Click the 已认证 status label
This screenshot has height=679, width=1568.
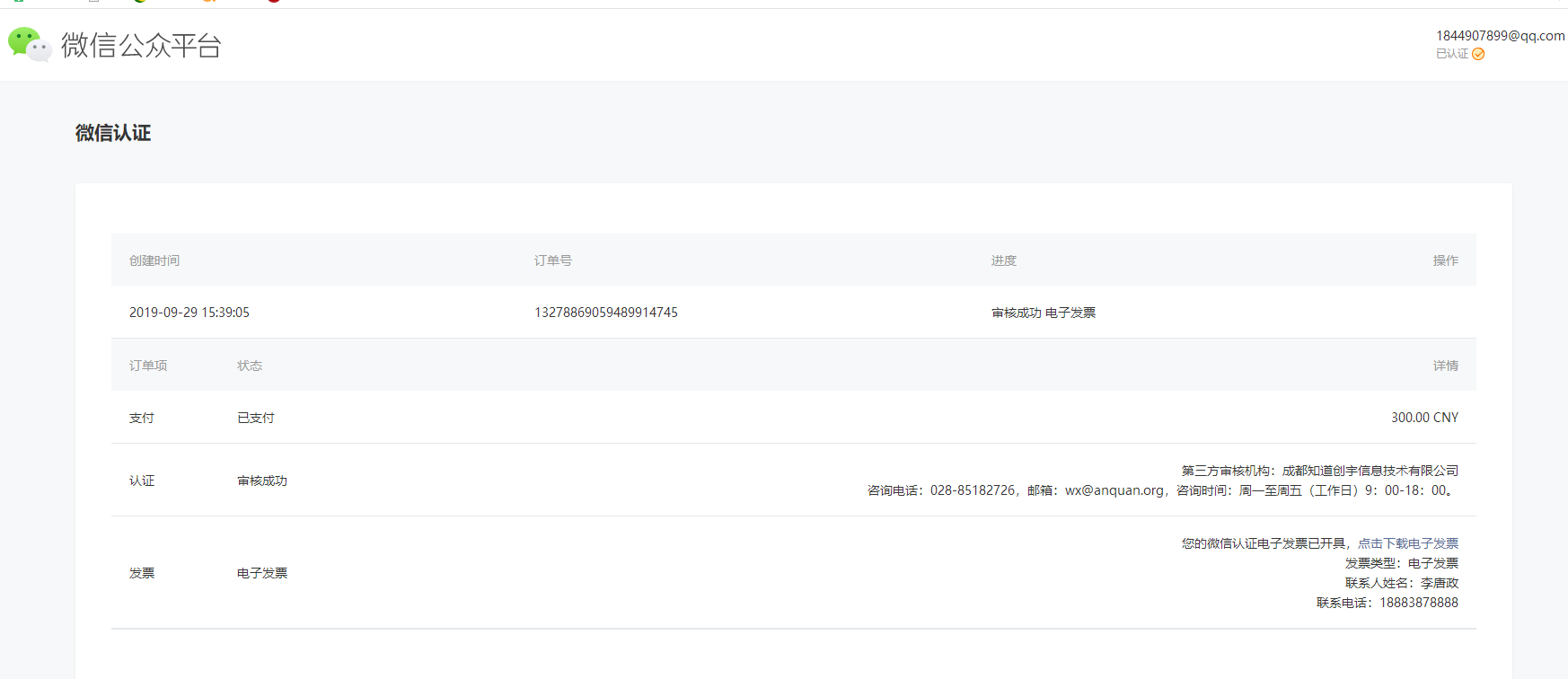click(1452, 54)
